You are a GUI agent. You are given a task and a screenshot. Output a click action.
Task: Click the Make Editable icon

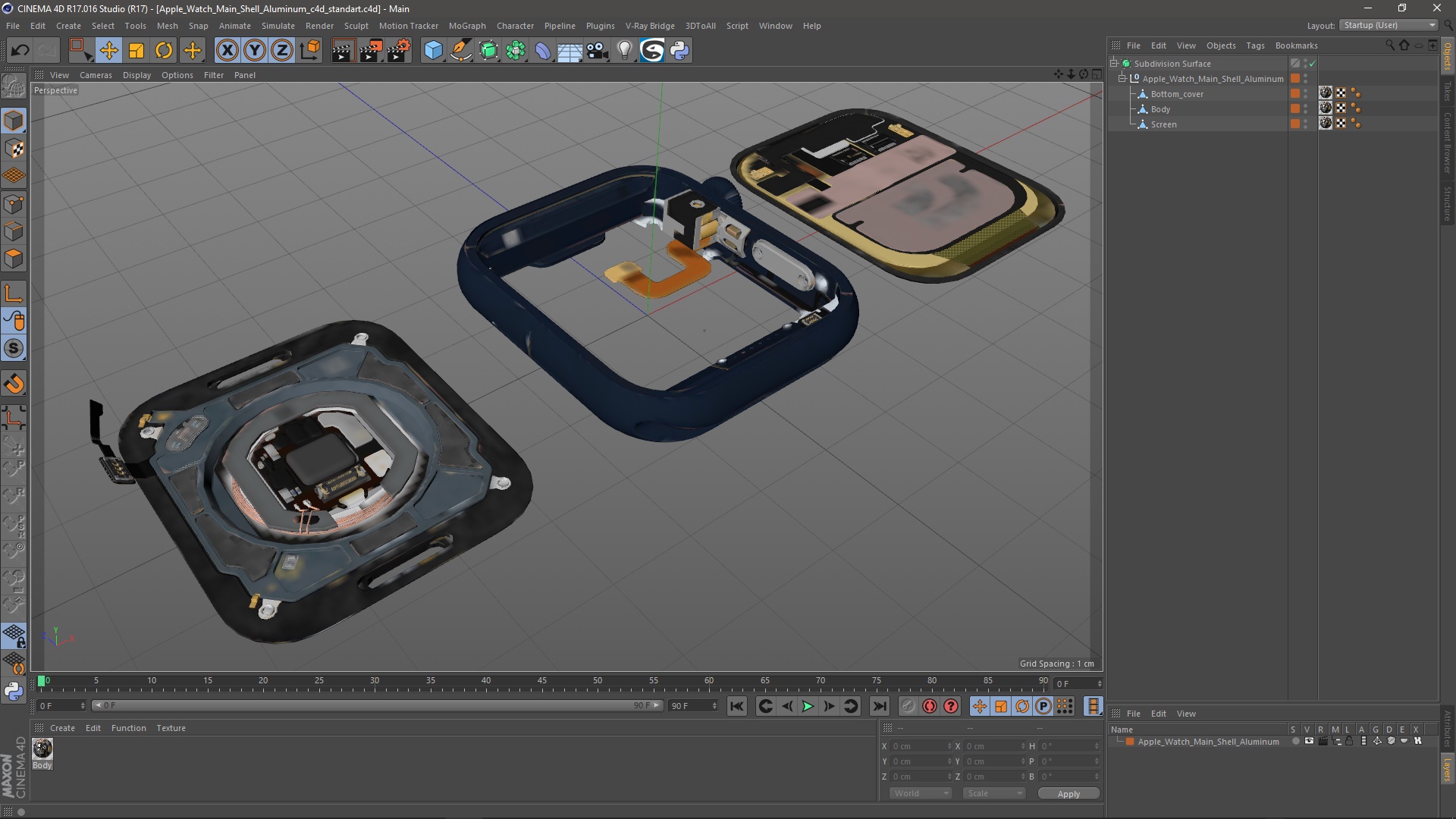click(x=14, y=86)
